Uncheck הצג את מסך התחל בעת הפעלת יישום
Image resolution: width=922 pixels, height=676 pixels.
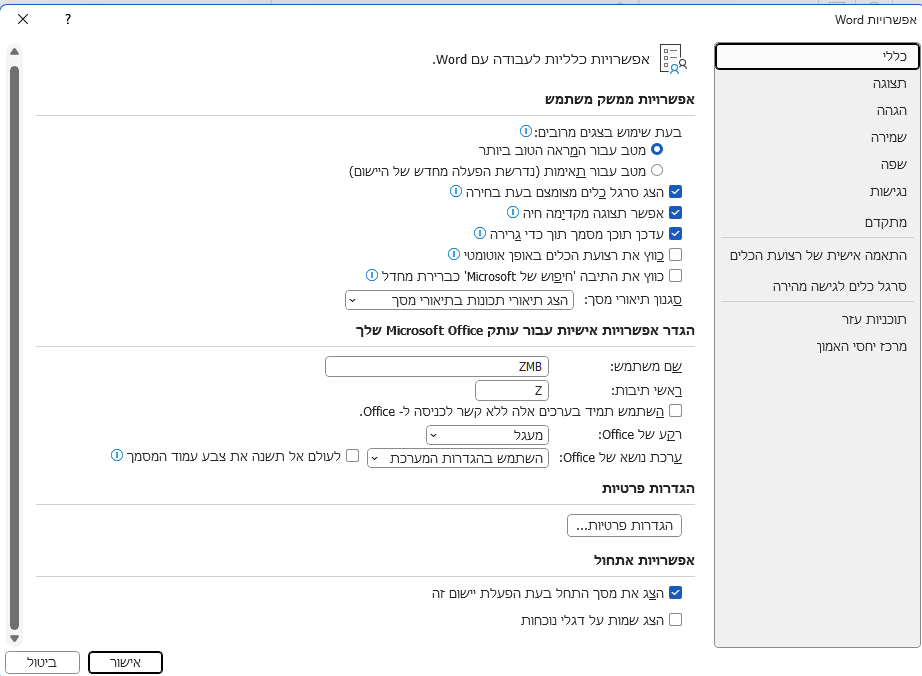(x=676, y=593)
